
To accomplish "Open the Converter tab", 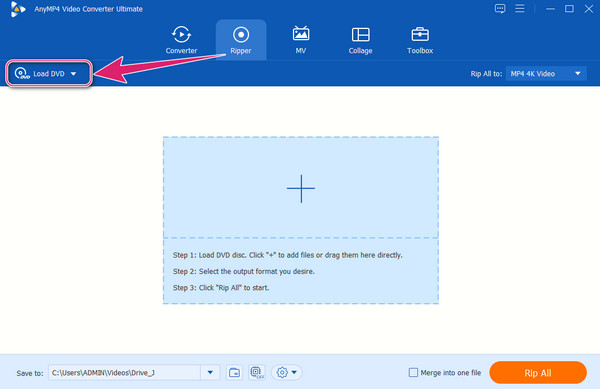I will [x=181, y=40].
